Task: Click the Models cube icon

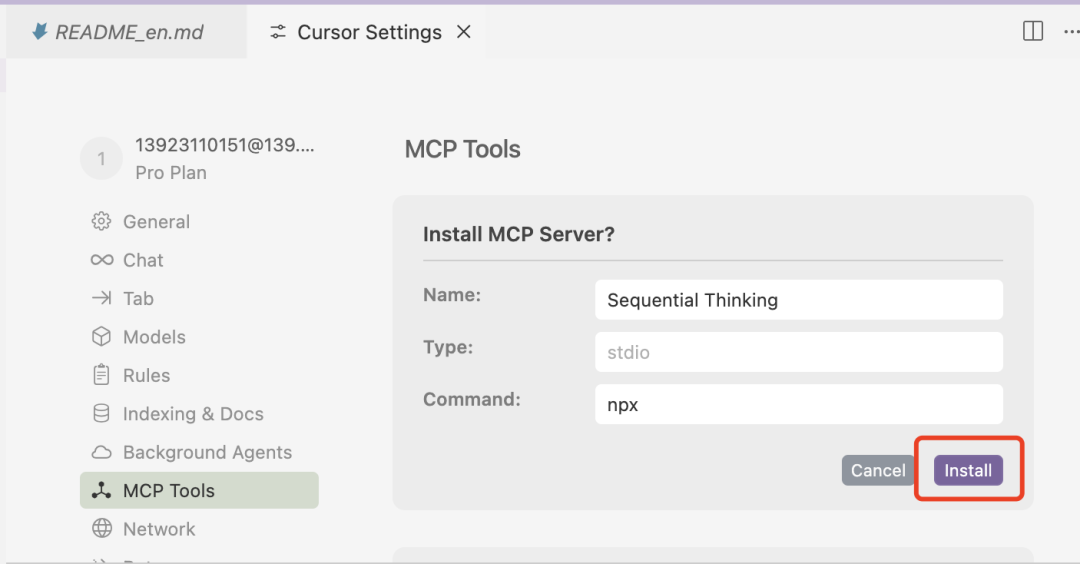Action: pos(101,337)
